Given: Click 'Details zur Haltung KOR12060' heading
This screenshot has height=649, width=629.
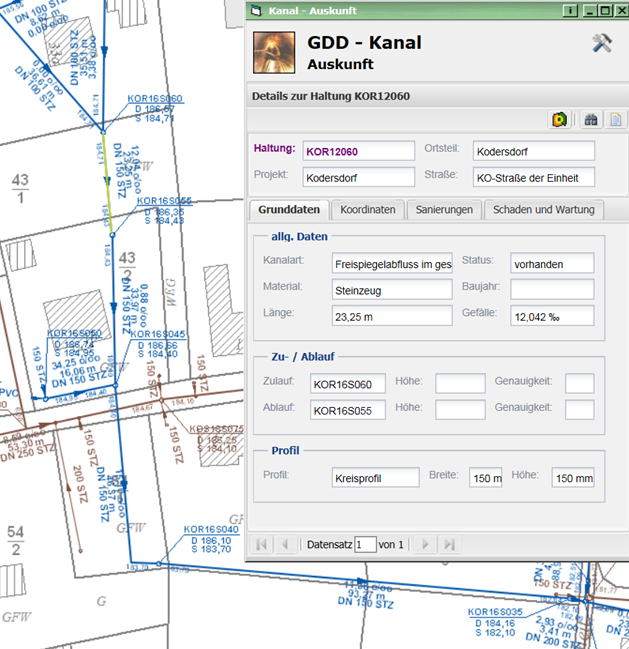Looking at the screenshot, I should tap(331, 96).
